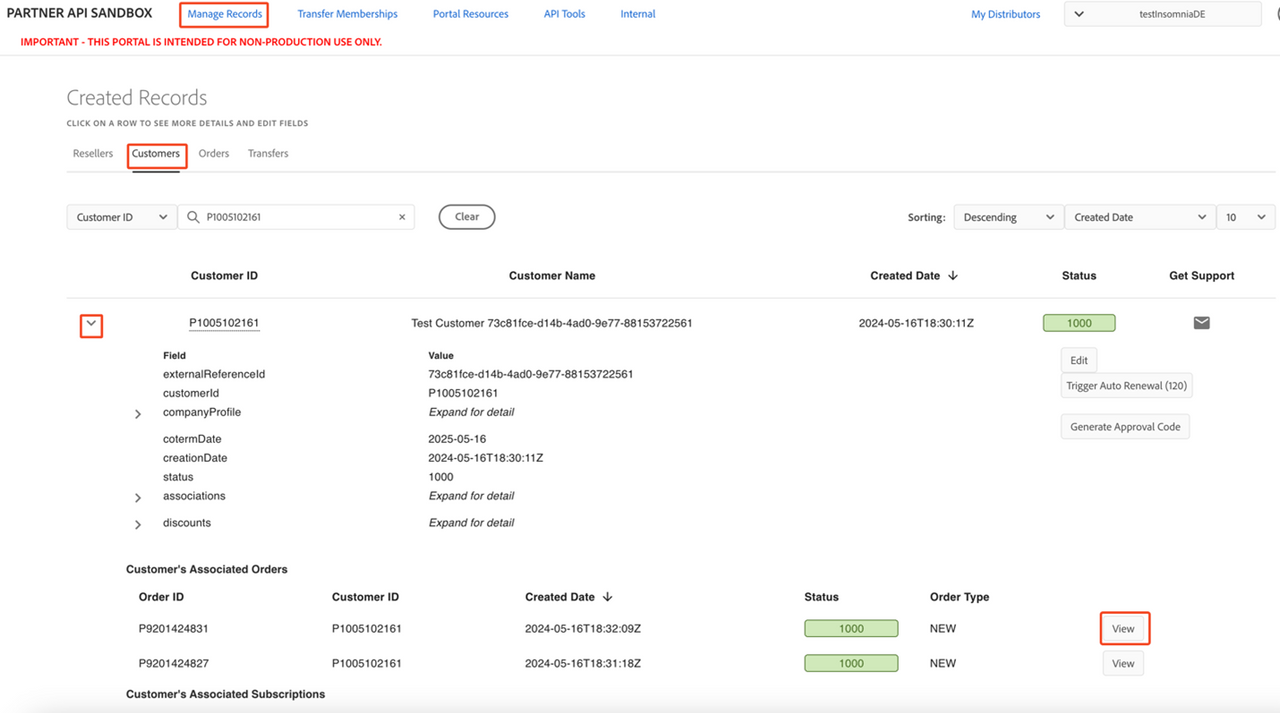Viewport: 1280px width, 713px height.
Task: Click the Created Date sort arrow in header
Action: [x=953, y=276]
